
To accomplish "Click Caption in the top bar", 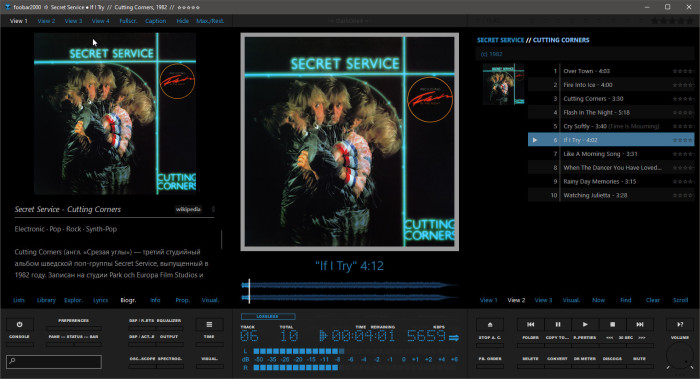I will 155,21.
